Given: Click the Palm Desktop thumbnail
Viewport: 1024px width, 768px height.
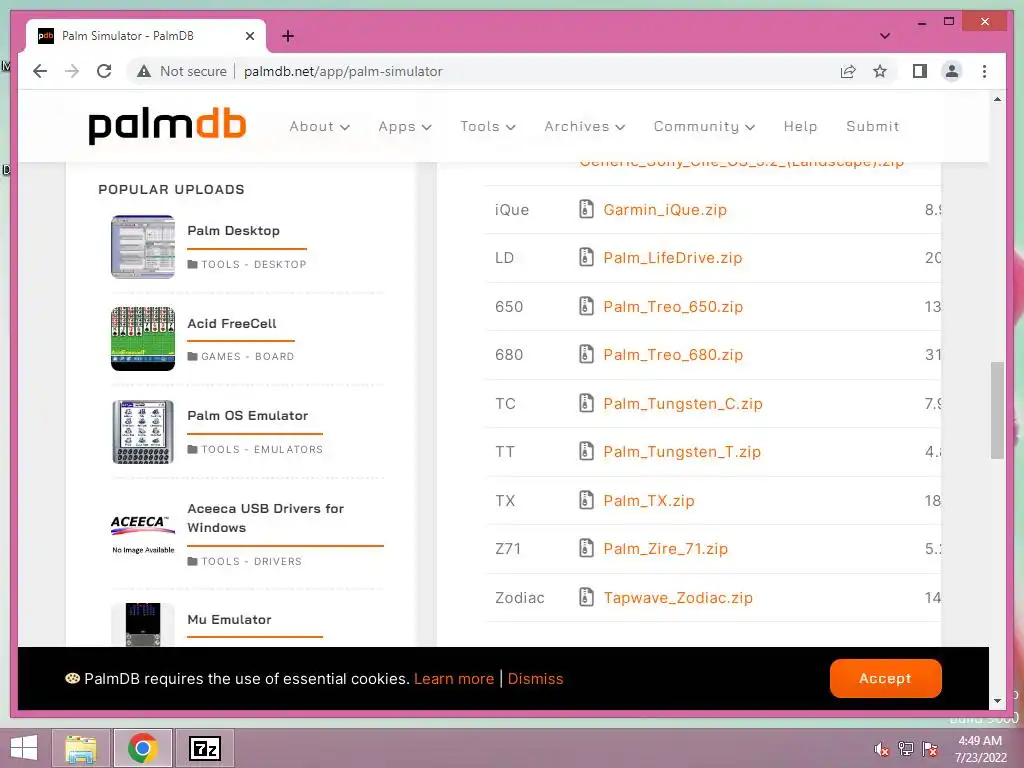Looking at the screenshot, I should pos(143,247).
